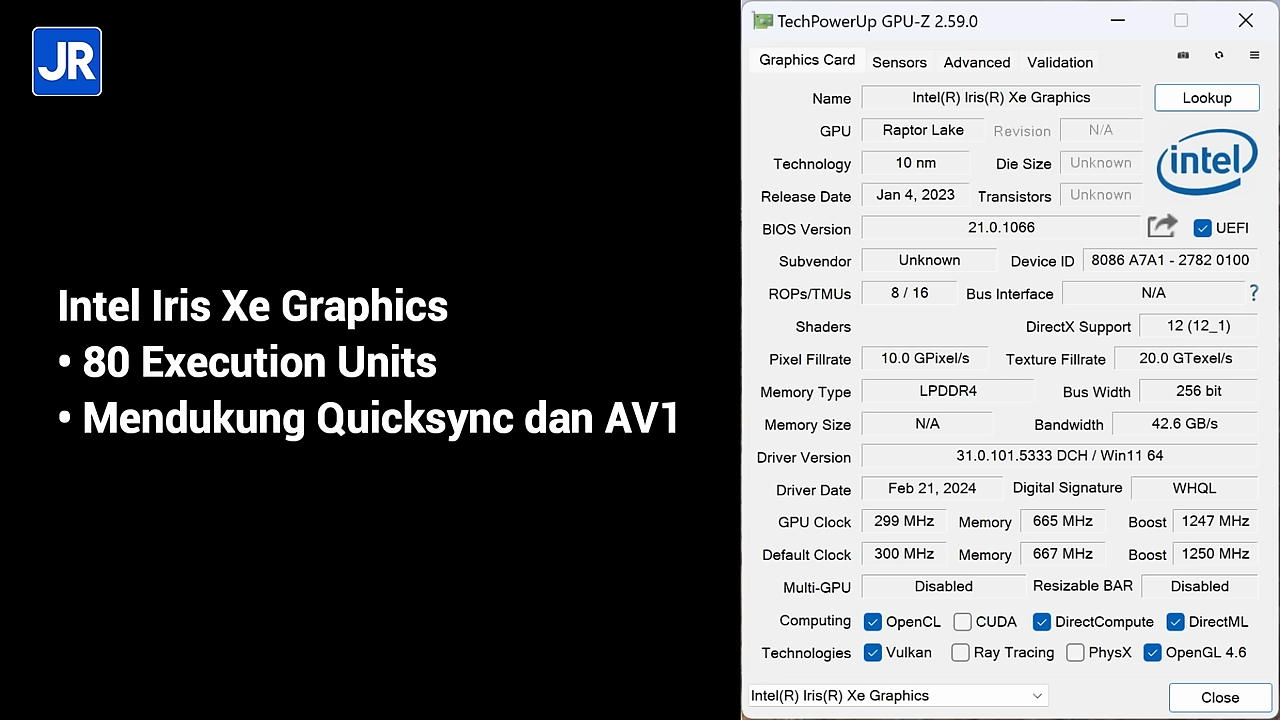
Task: Enable the CUDA checkbox
Action: pyautogui.click(x=963, y=622)
